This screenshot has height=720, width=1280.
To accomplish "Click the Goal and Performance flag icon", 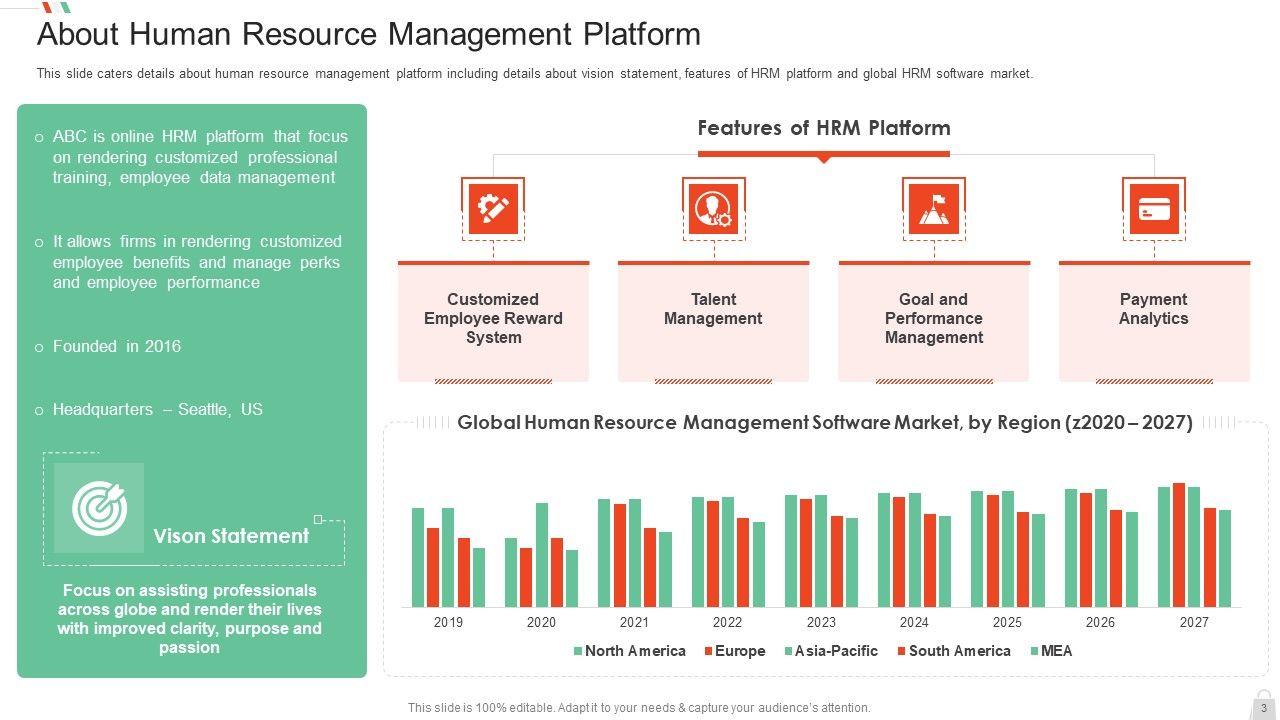I will tap(933, 208).
